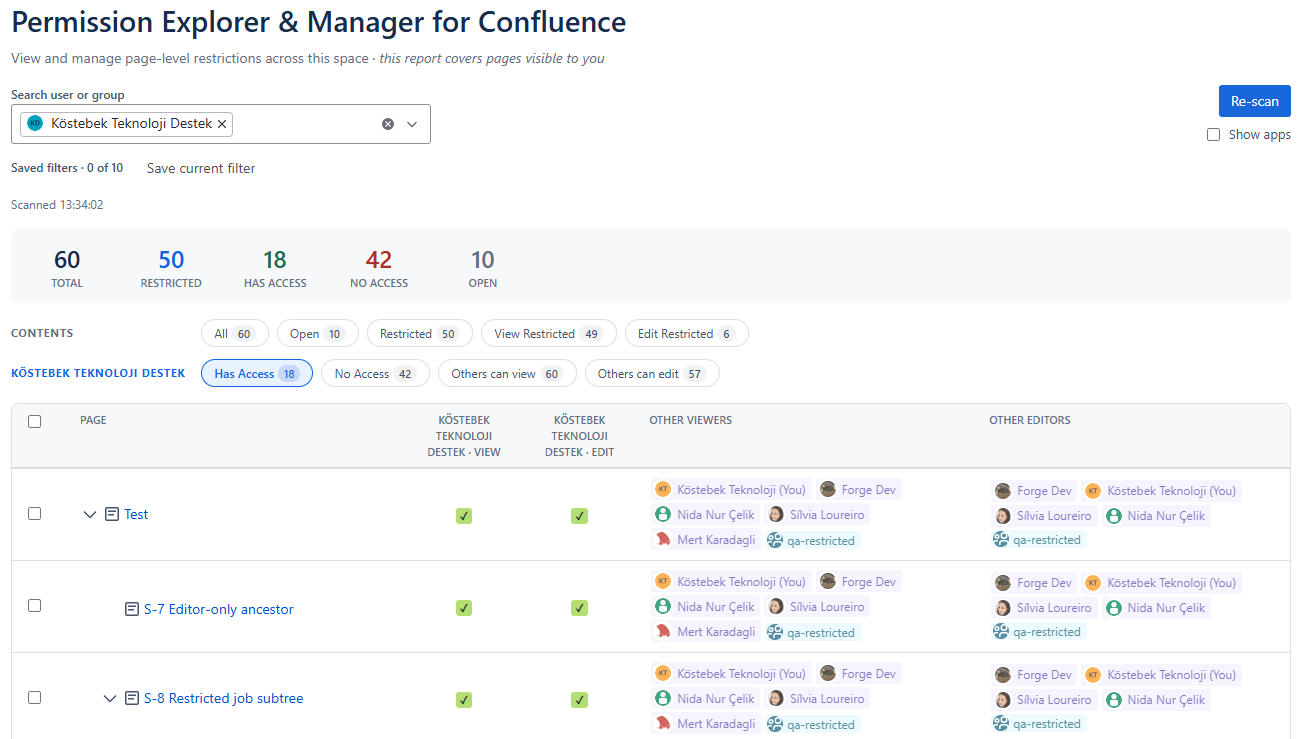This screenshot has width=1300, height=739.
Task: Click the Scanned 13:34:02 timestamp
Action: (57, 205)
